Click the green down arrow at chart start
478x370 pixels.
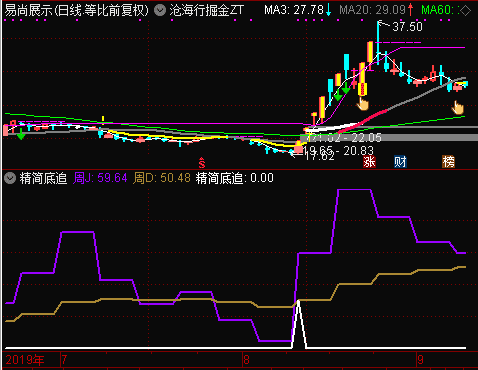(x=21, y=135)
